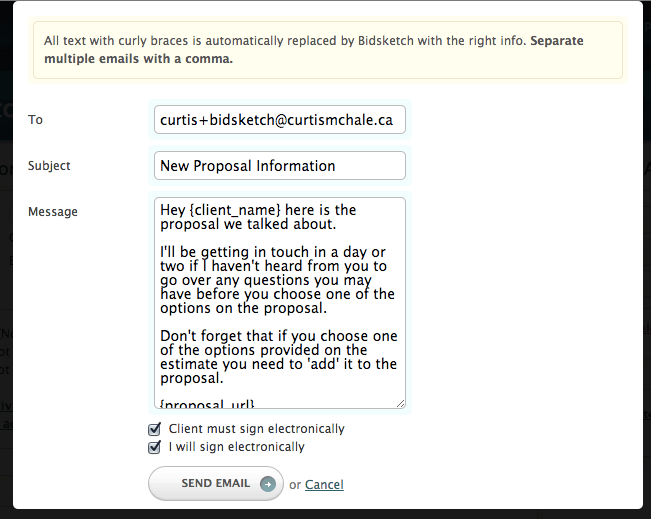Click the Subject field label
This screenshot has height=519, width=651.
pyautogui.click(x=50, y=166)
